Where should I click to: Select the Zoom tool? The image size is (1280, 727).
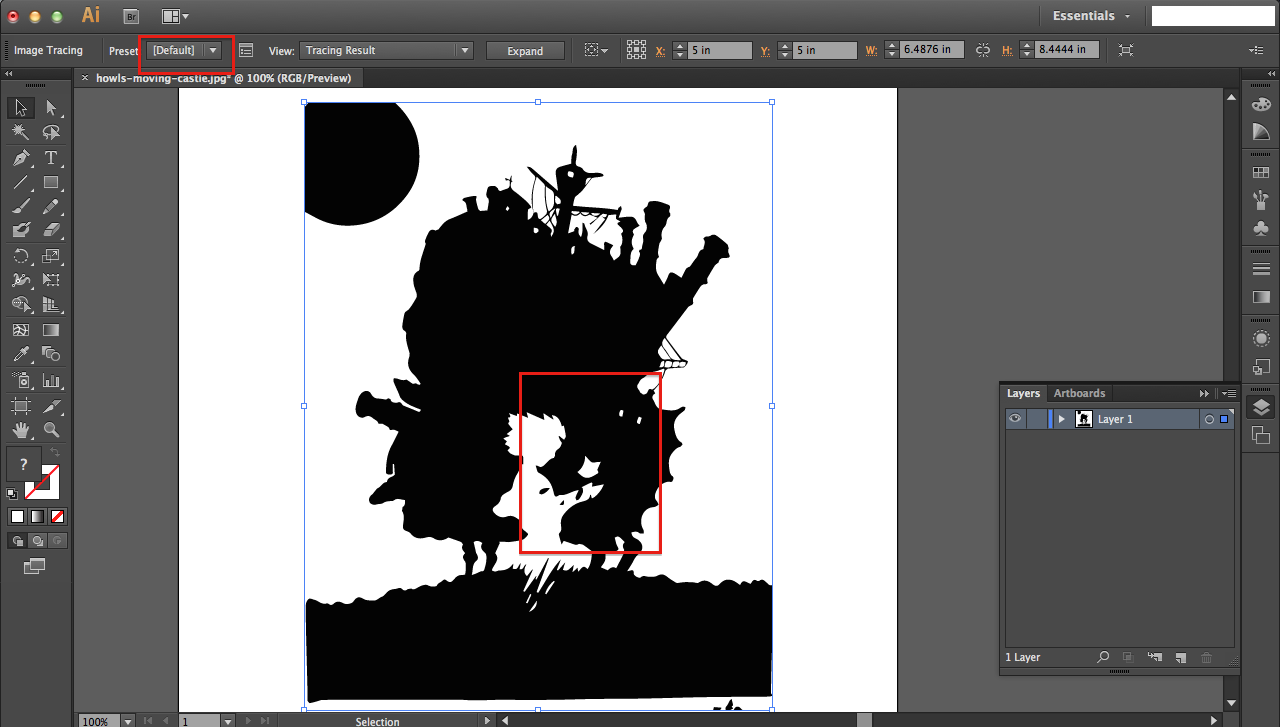click(x=51, y=430)
